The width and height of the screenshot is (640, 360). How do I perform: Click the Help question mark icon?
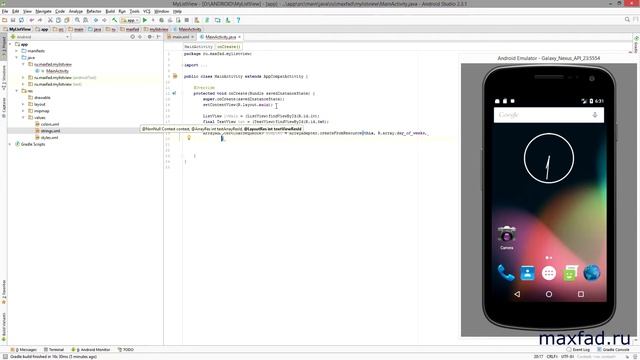tap(238, 20)
